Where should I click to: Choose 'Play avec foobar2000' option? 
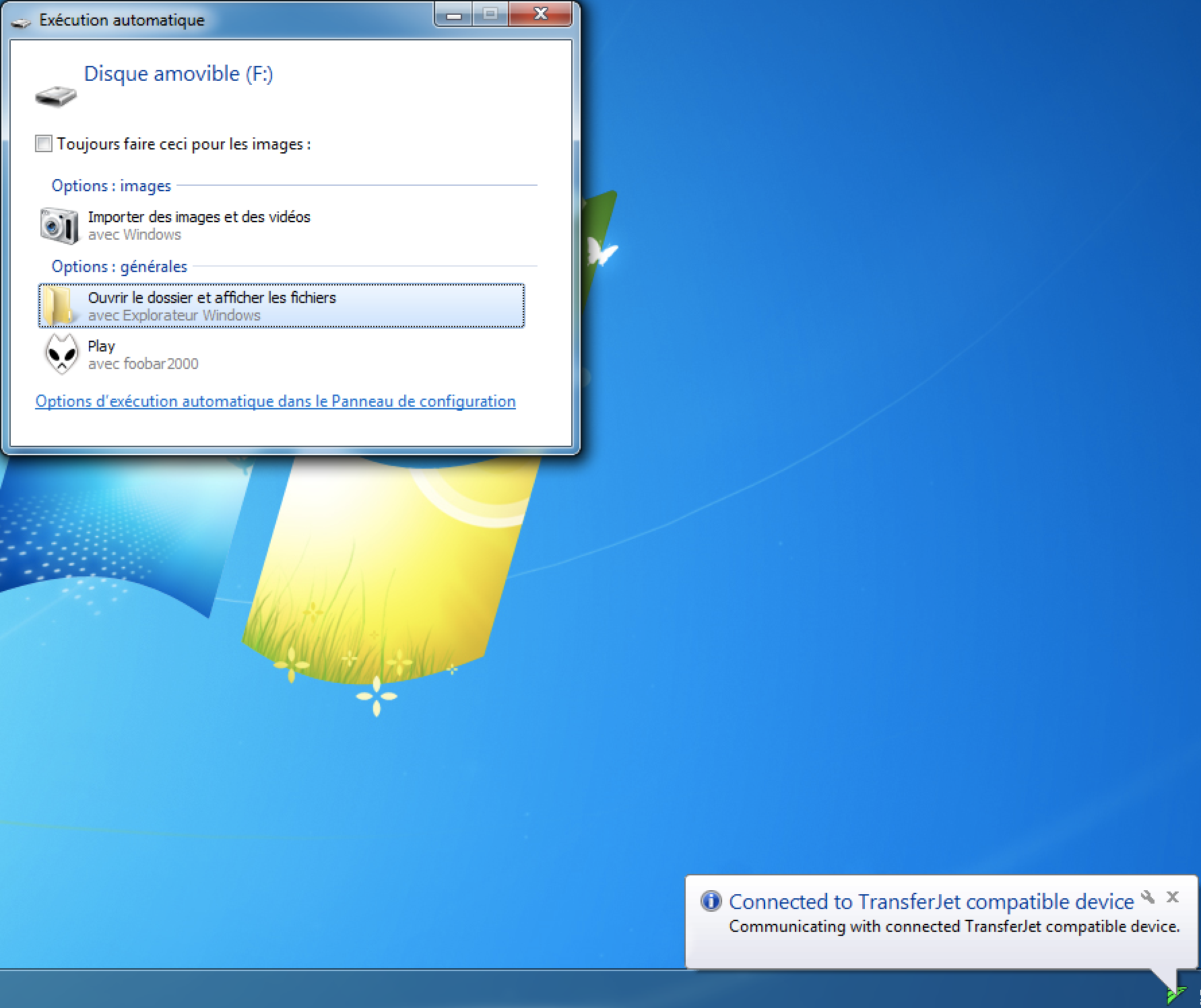coord(282,355)
